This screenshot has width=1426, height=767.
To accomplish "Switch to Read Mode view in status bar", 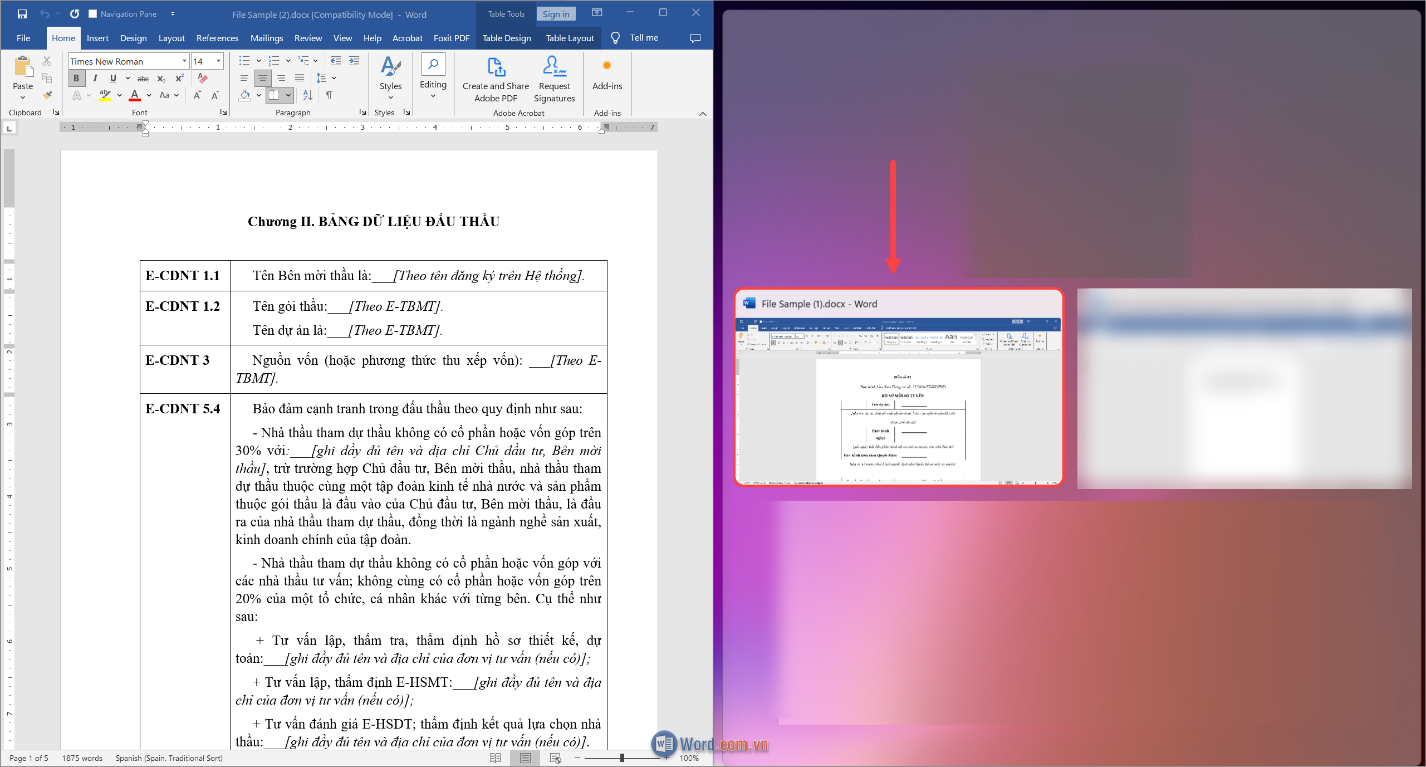I will (x=495, y=758).
